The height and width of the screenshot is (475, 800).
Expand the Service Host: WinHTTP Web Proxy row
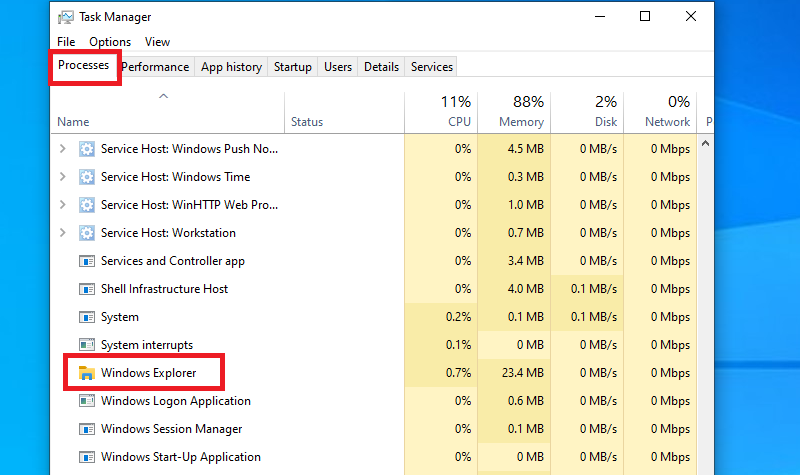point(64,205)
